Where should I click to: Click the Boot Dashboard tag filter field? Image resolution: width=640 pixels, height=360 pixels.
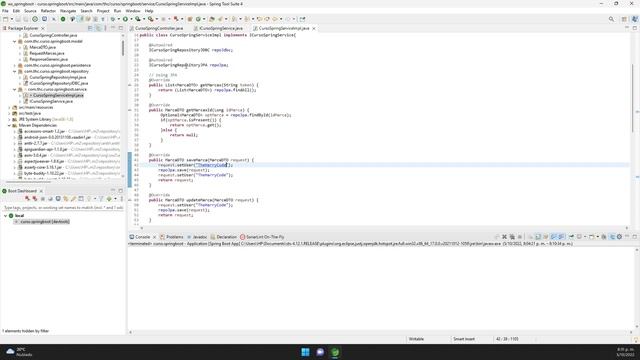click(x=63, y=208)
